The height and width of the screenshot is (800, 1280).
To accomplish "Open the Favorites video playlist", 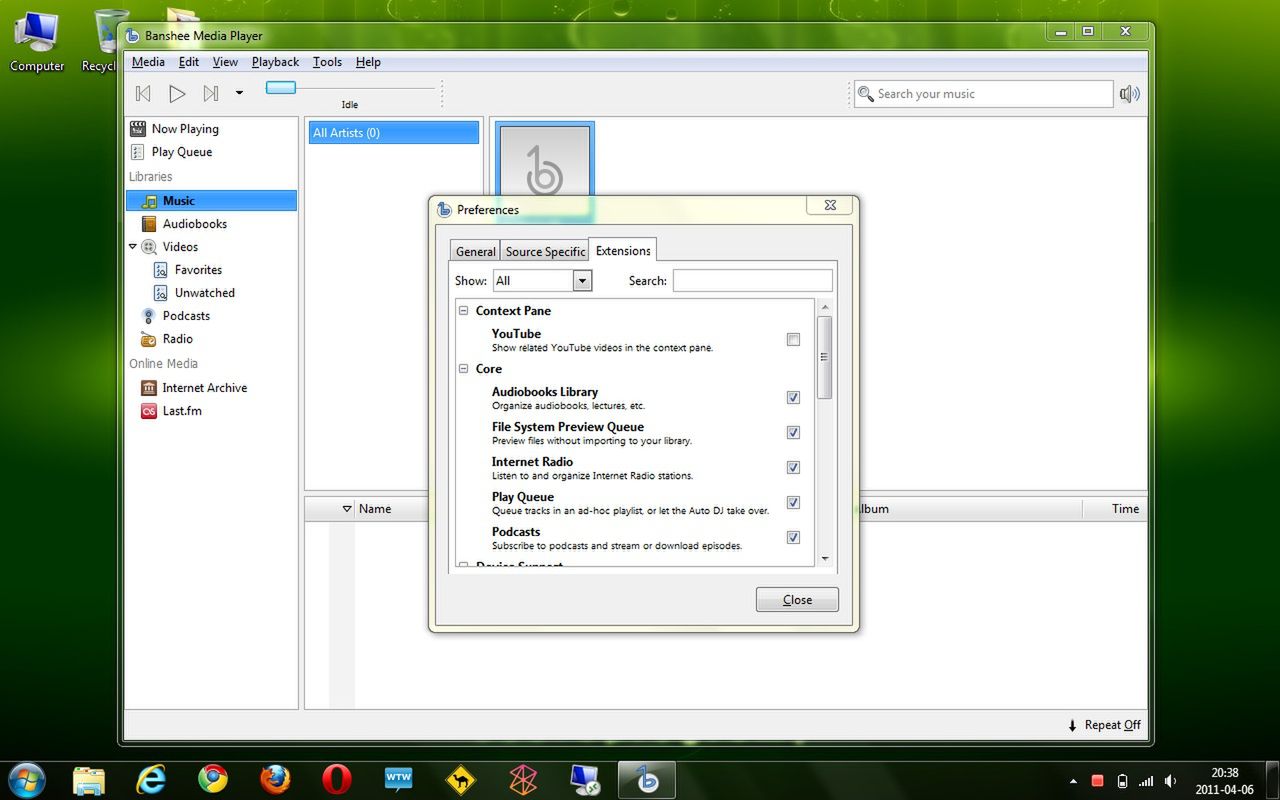I will click(x=198, y=270).
